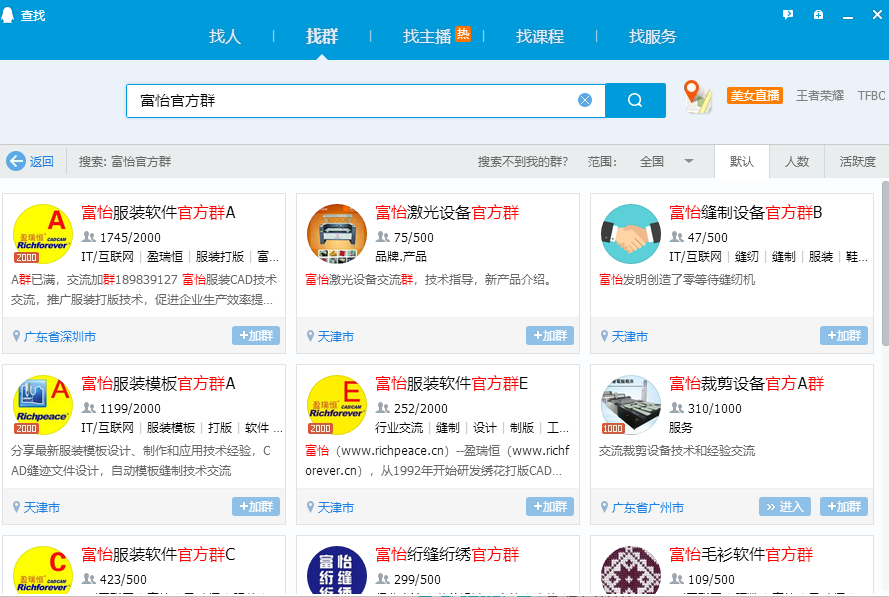Sort results by 活跃度

pyautogui.click(x=856, y=161)
